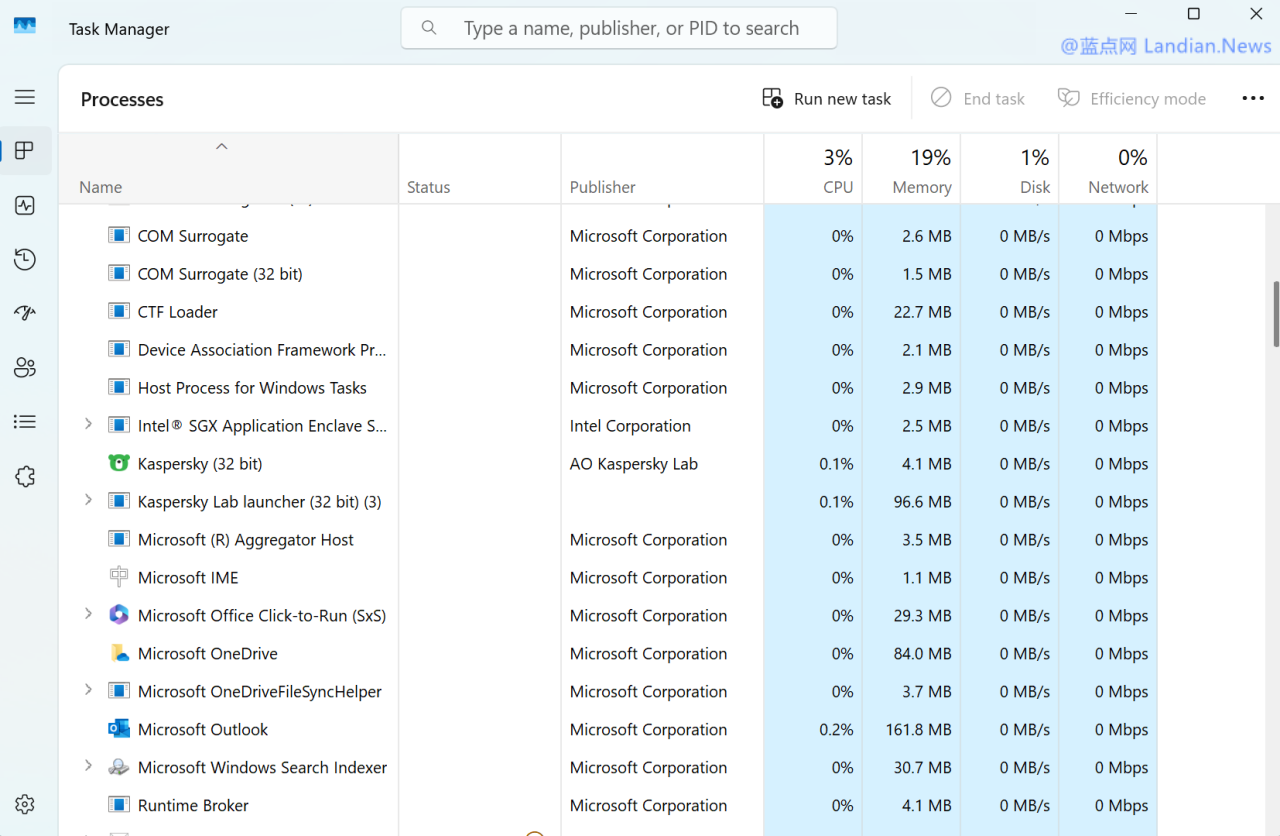This screenshot has width=1280, height=836.
Task: Click the Processes page heading
Action: [122, 99]
